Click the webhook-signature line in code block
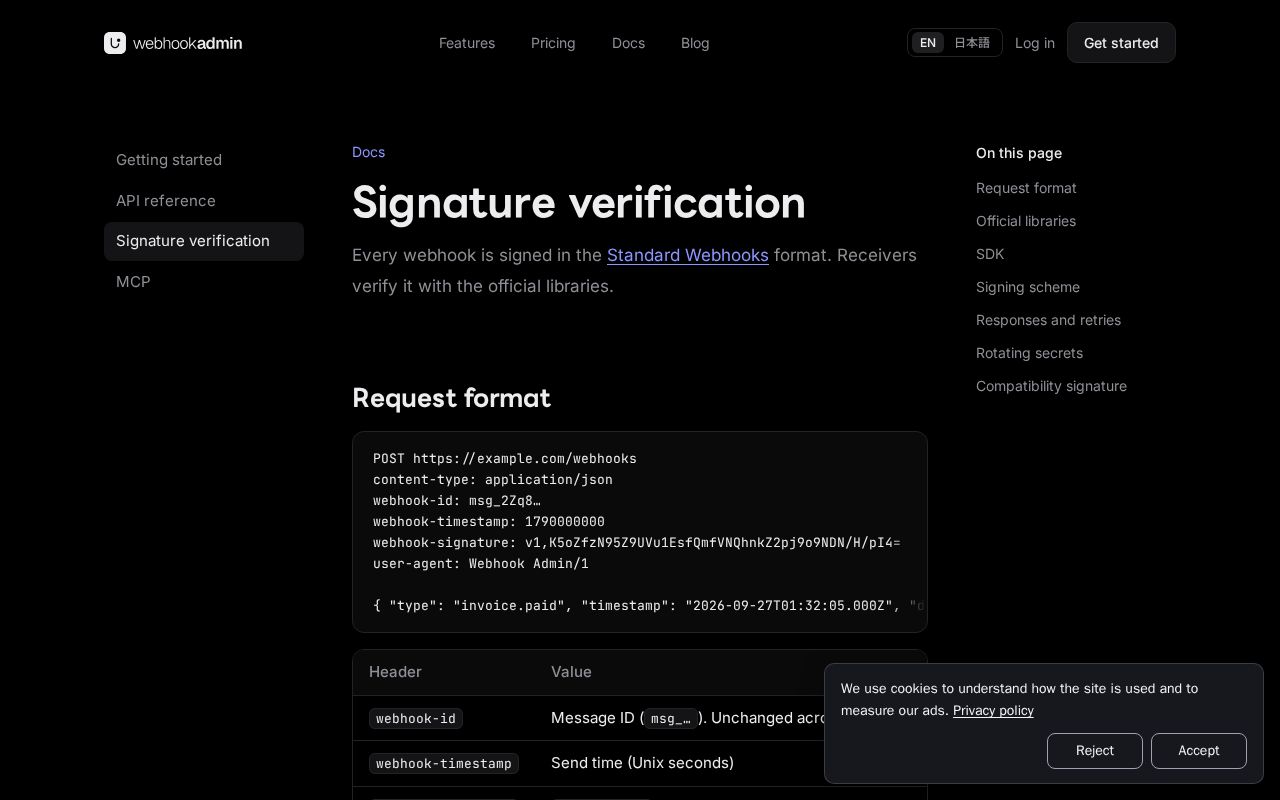 pos(636,543)
